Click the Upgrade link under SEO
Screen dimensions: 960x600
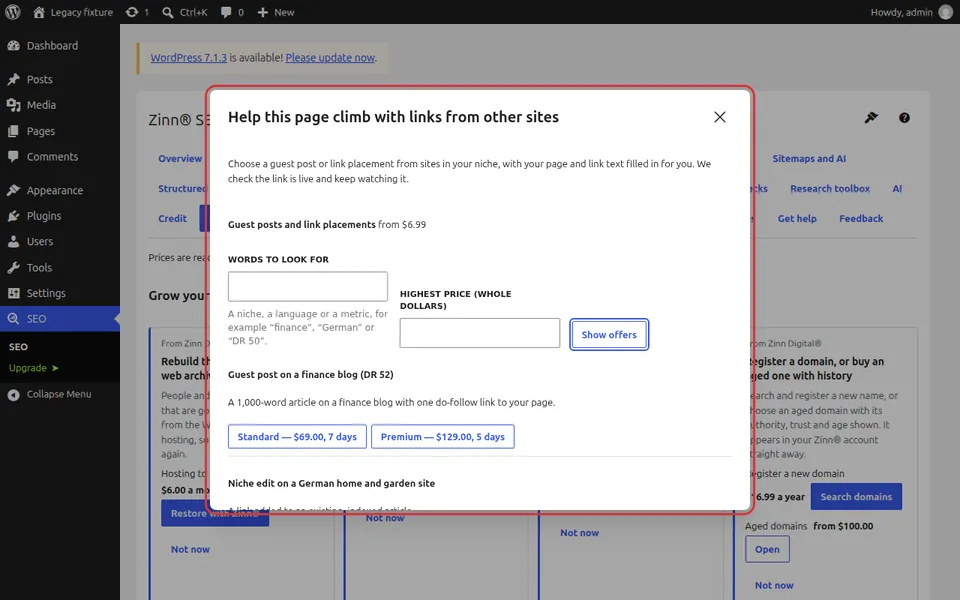tap(33, 368)
